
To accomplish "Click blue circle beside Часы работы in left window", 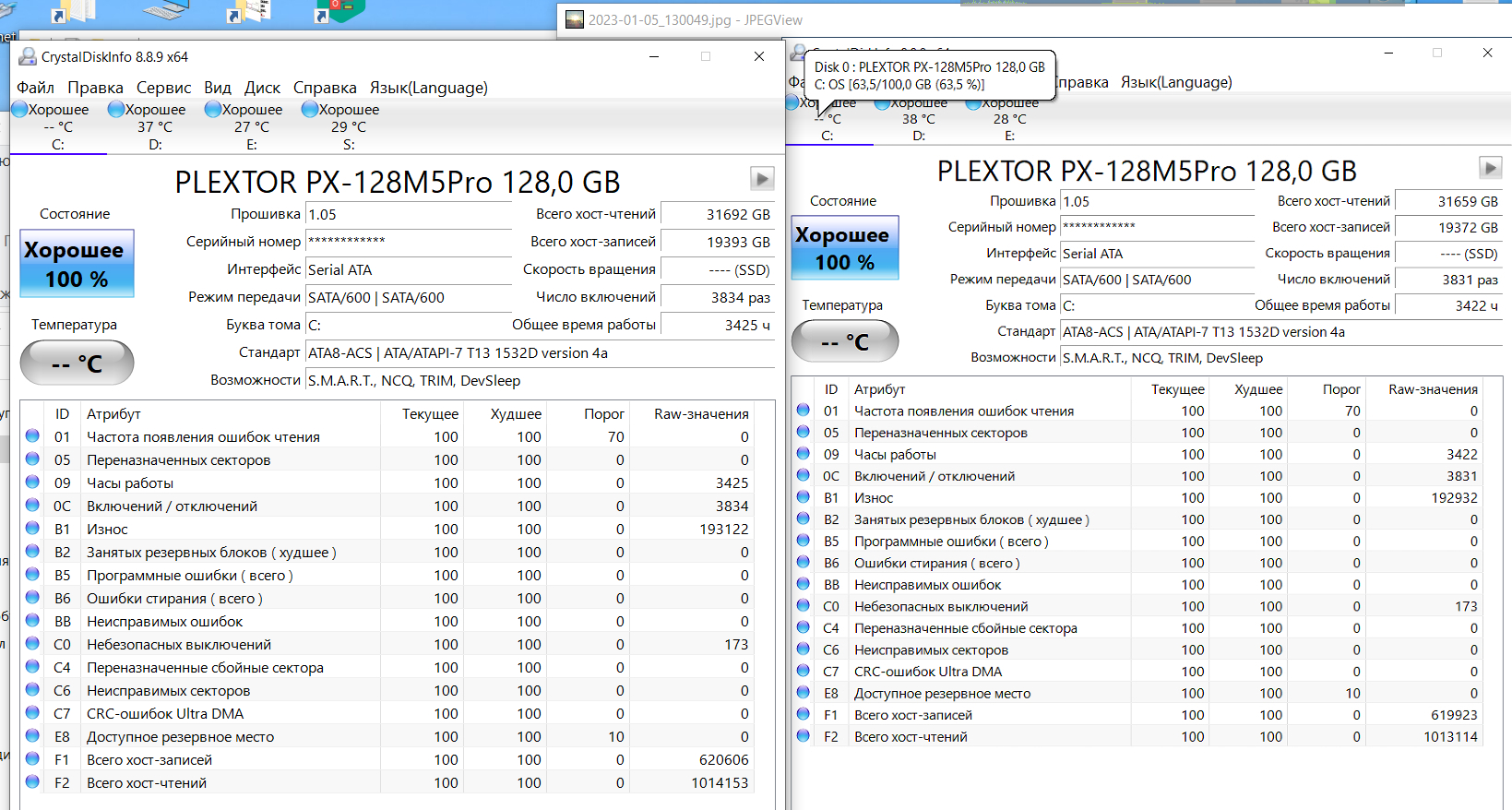I will (32, 482).
